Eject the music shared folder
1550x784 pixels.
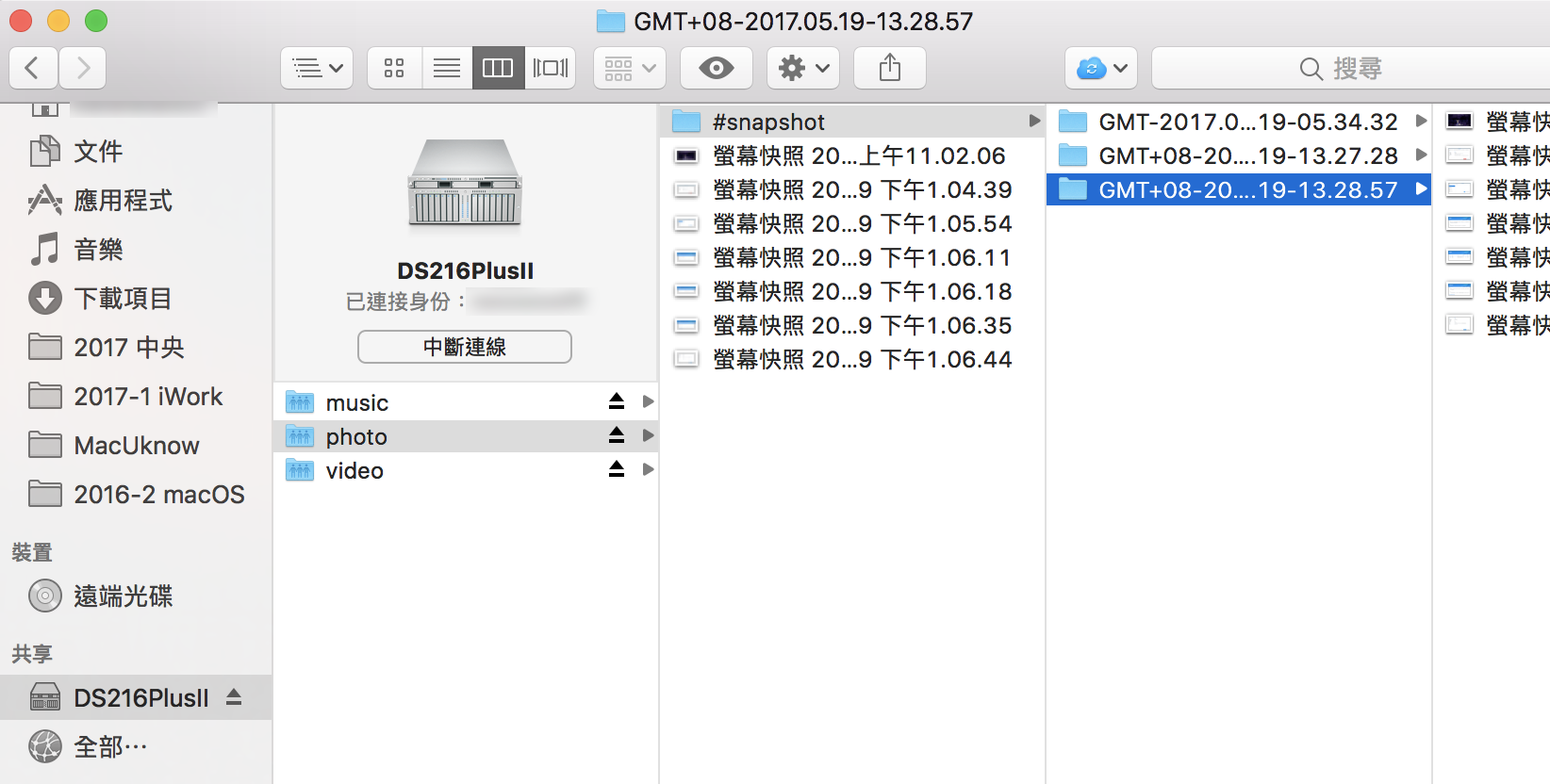(x=617, y=401)
